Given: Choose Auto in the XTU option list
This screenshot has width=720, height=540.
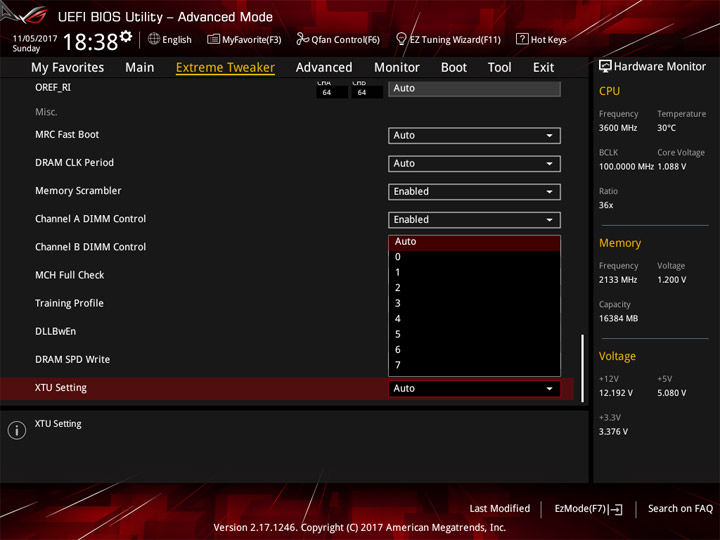Looking at the screenshot, I should point(474,242).
